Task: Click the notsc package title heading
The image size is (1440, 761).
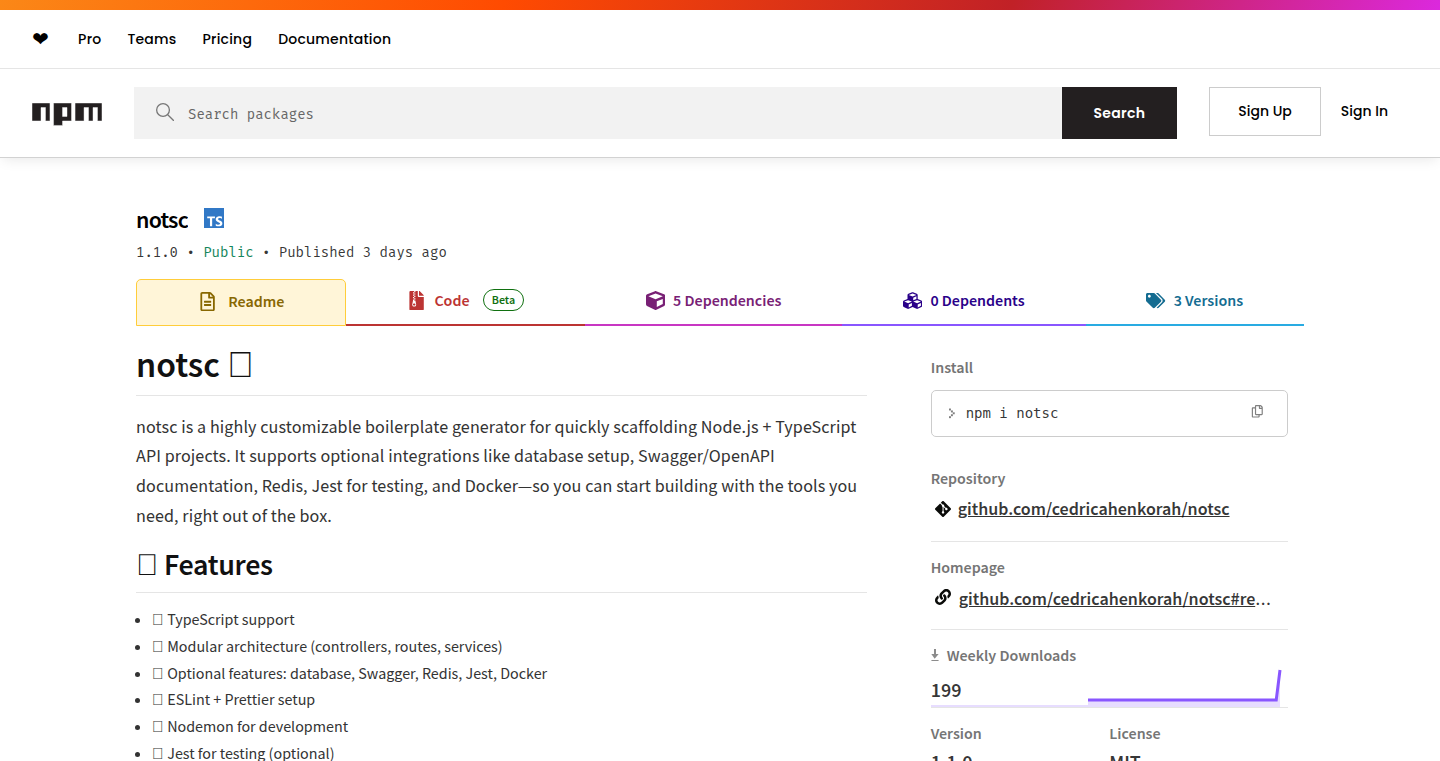Action: 162,220
